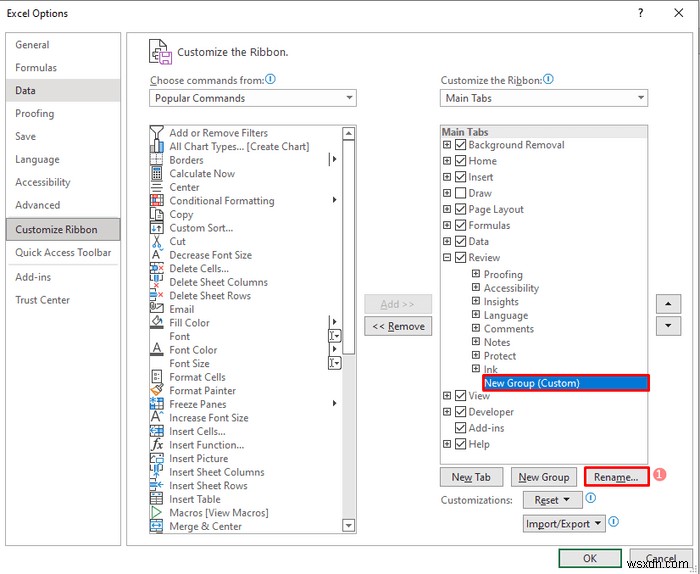The image size is (700, 574).
Task: Click the Macros [View Macros] play icon
Action: click(x=156, y=512)
